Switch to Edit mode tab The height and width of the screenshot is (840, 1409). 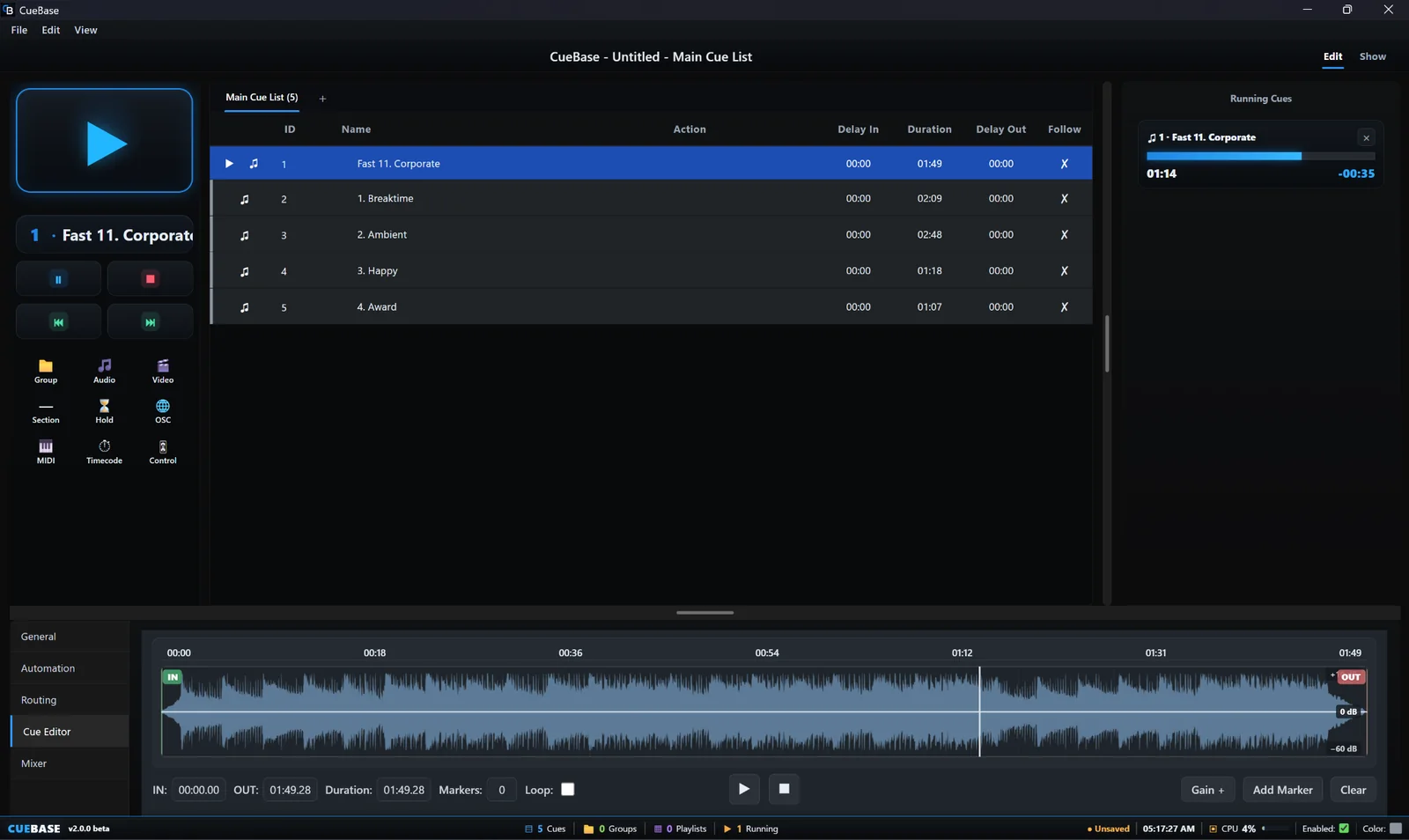pos(1332,56)
